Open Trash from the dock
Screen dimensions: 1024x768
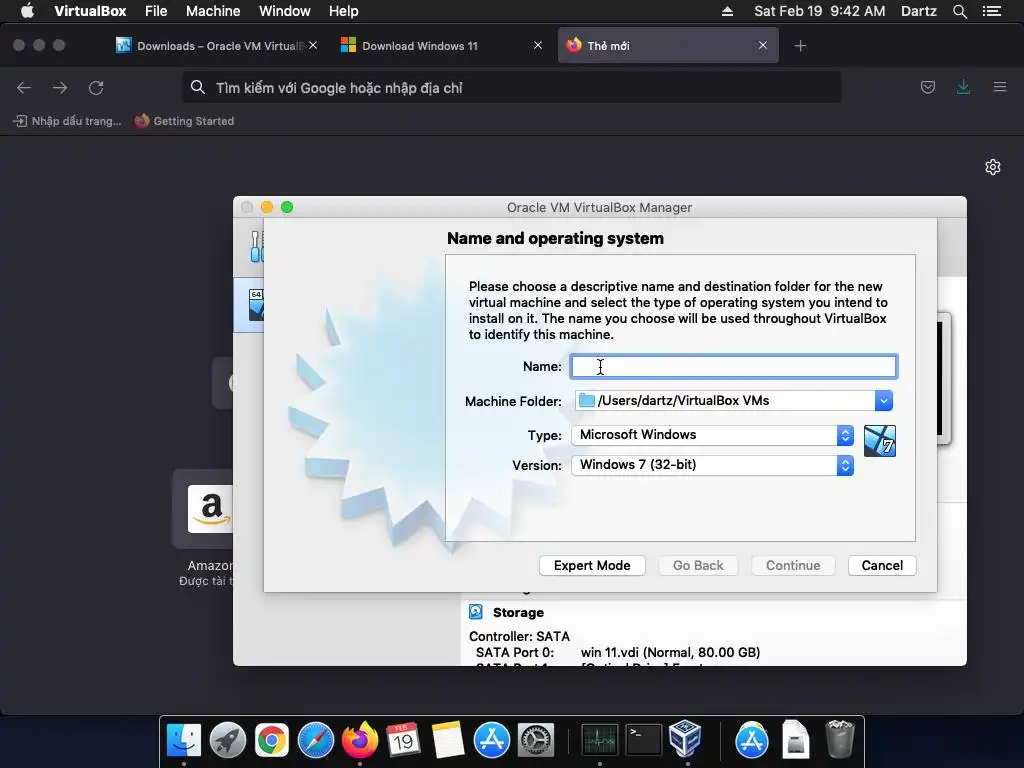point(839,739)
